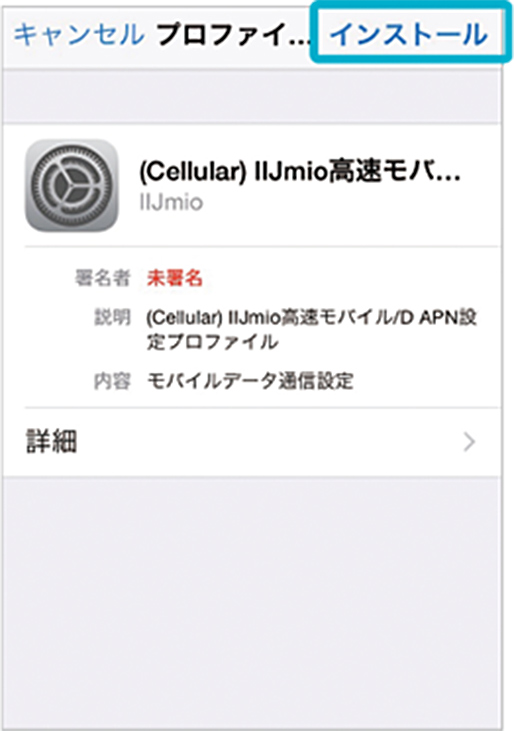Click the gray header band above the profile
The width and height of the screenshot is (514, 731).
tap(252, 97)
